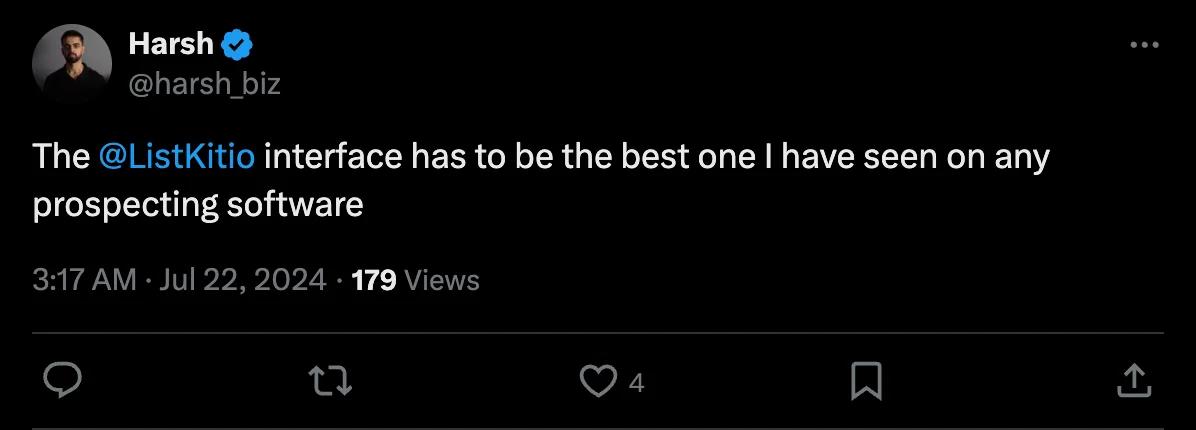Repost this tweet with the retweet icon
1196x430 pixels.
point(330,380)
